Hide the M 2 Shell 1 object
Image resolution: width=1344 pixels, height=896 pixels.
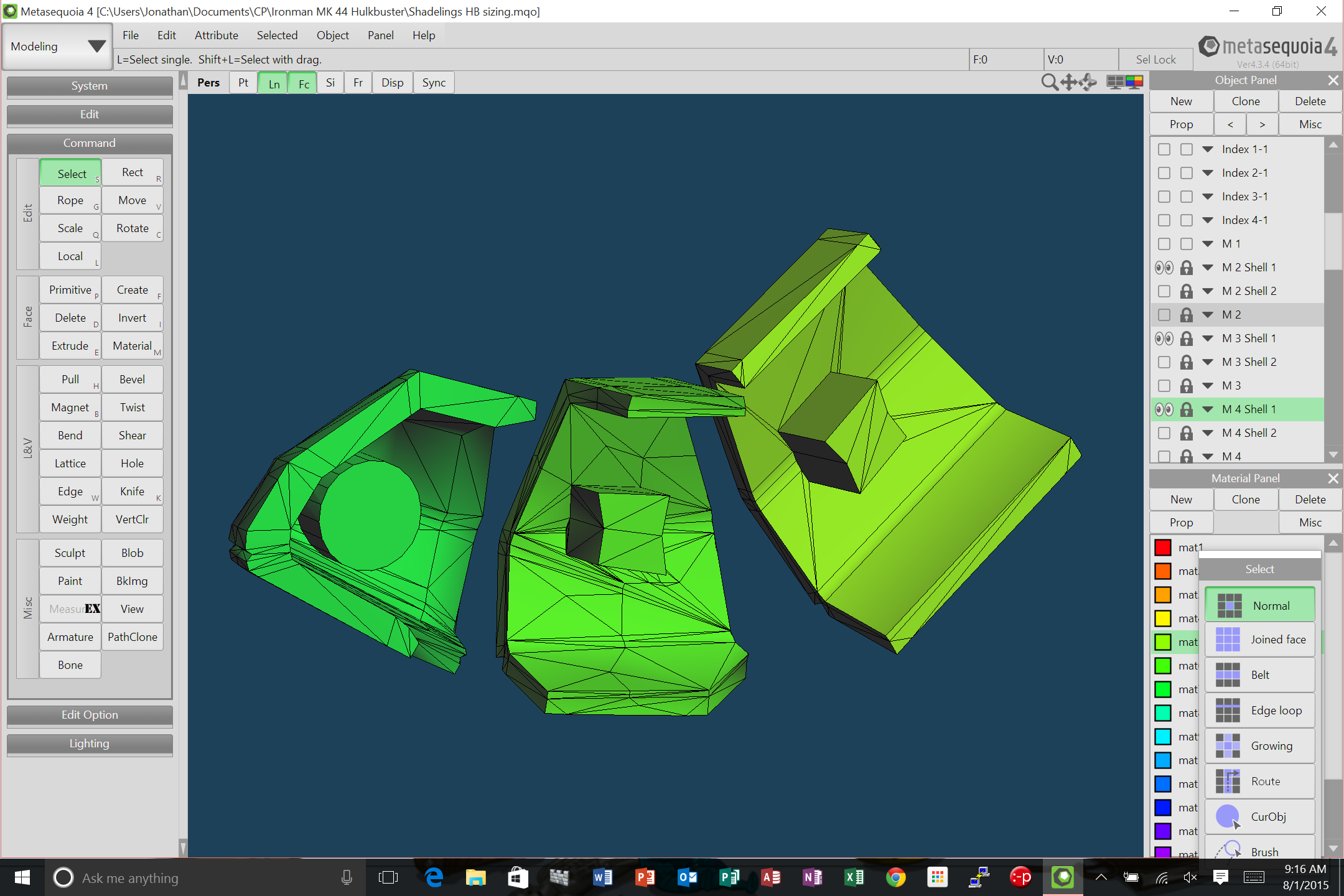(x=1164, y=268)
